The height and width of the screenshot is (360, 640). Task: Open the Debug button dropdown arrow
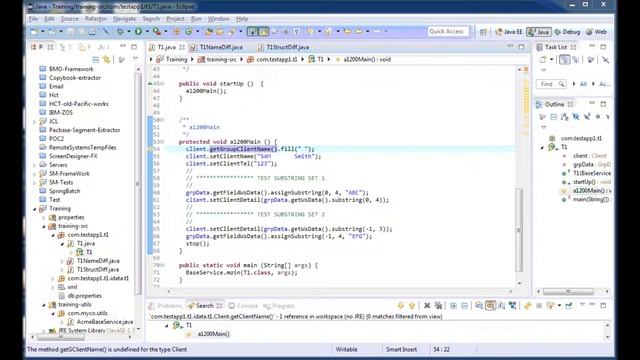pyautogui.click(x=129, y=31)
